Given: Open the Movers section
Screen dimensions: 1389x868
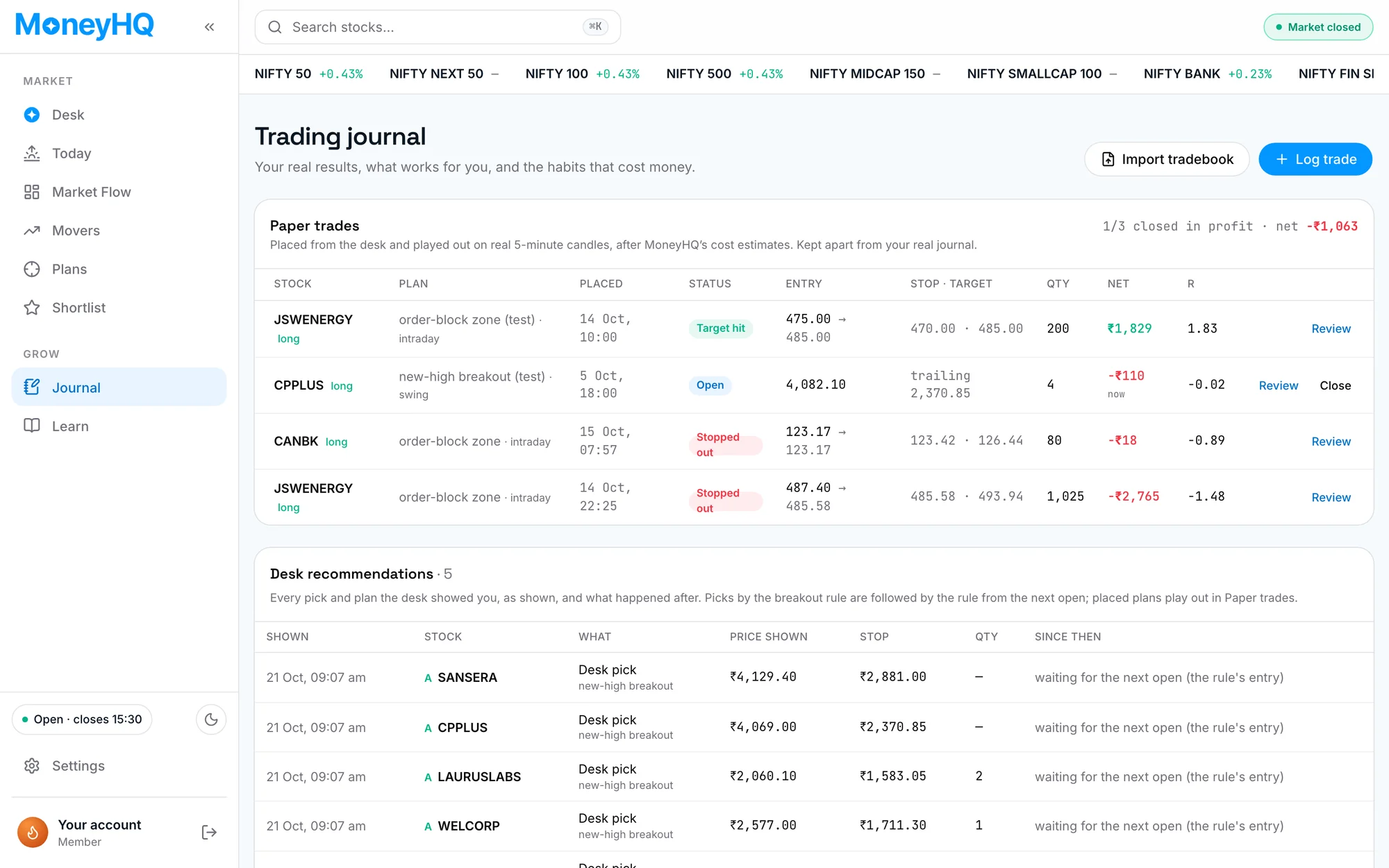Looking at the screenshot, I should pyautogui.click(x=119, y=231).
